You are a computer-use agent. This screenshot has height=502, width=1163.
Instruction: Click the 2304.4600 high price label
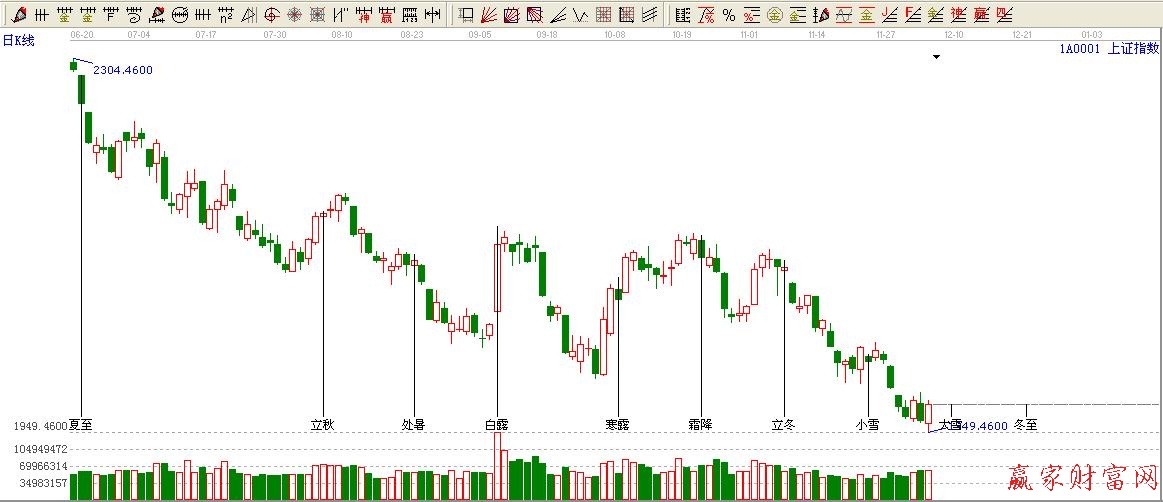122,70
